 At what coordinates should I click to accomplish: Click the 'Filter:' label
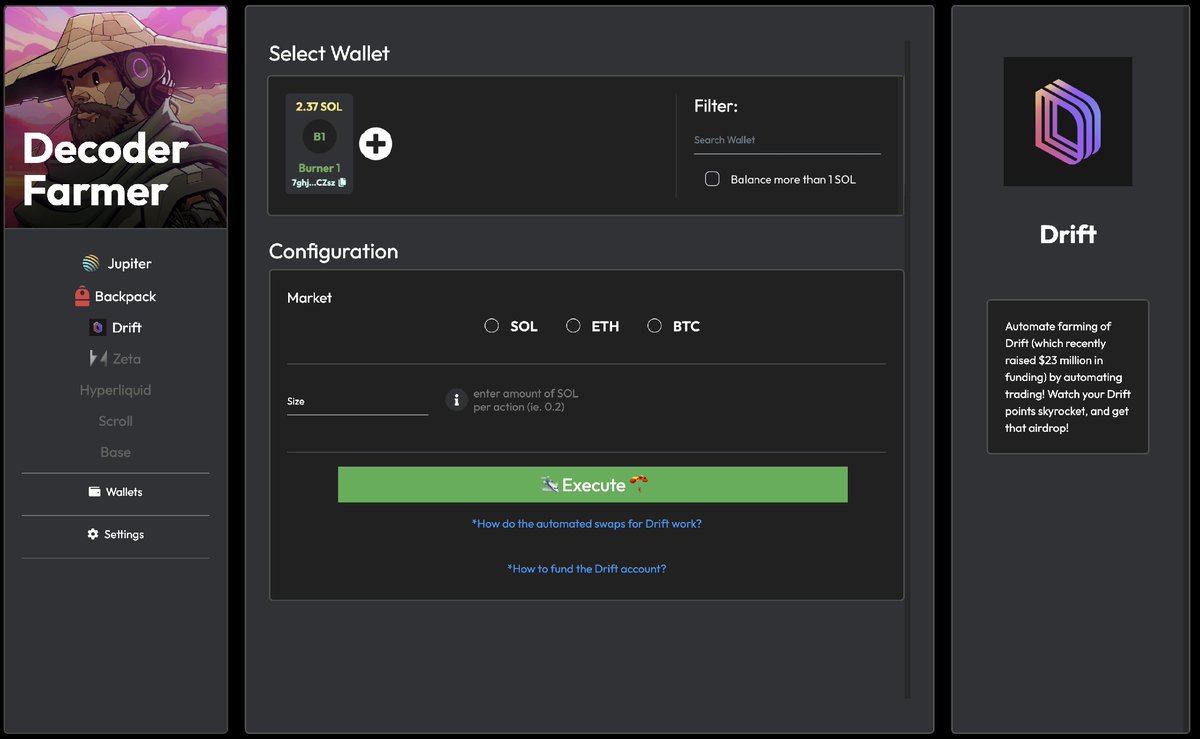(x=716, y=106)
